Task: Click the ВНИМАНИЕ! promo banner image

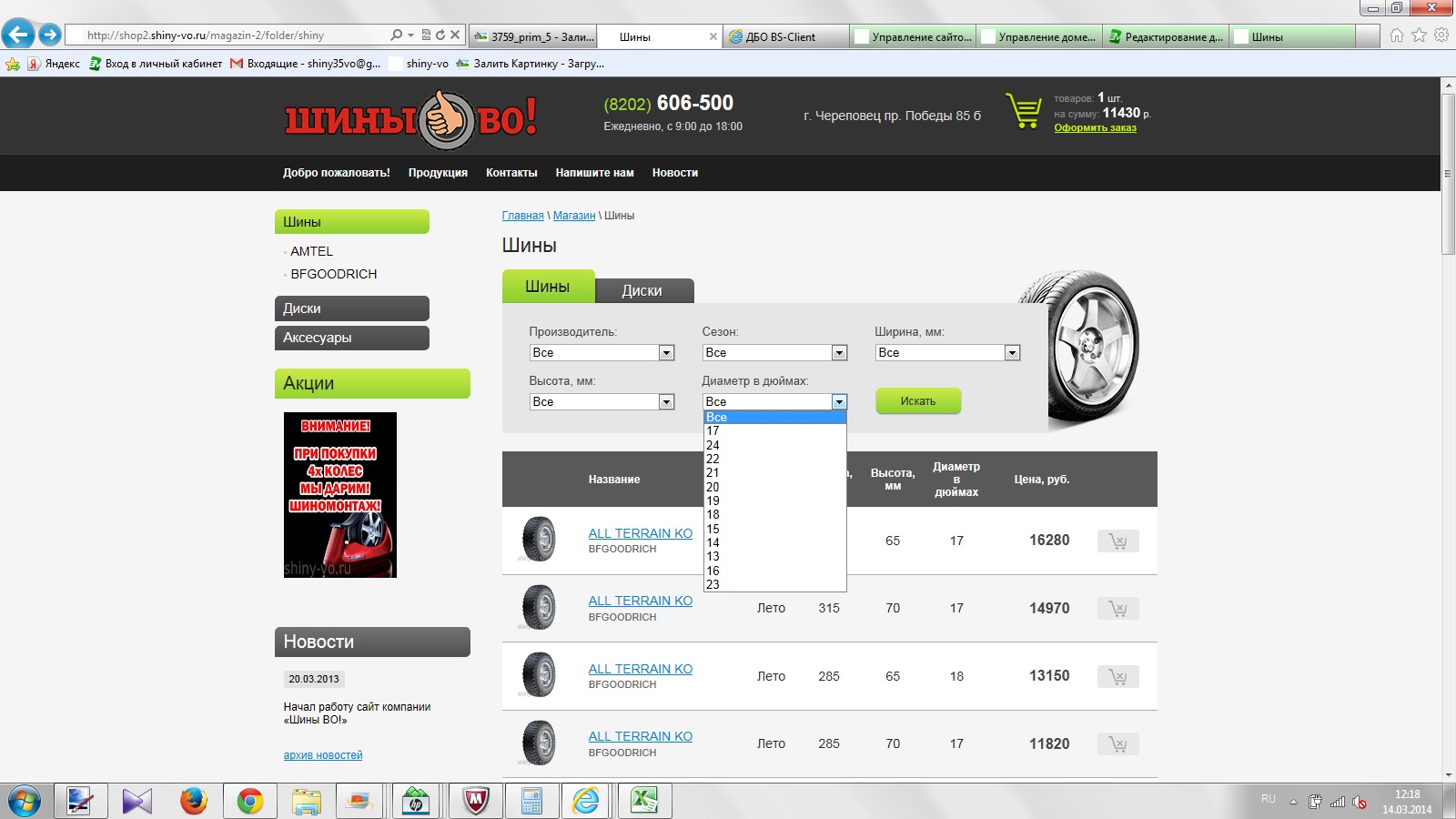Action: click(x=340, y=495)
